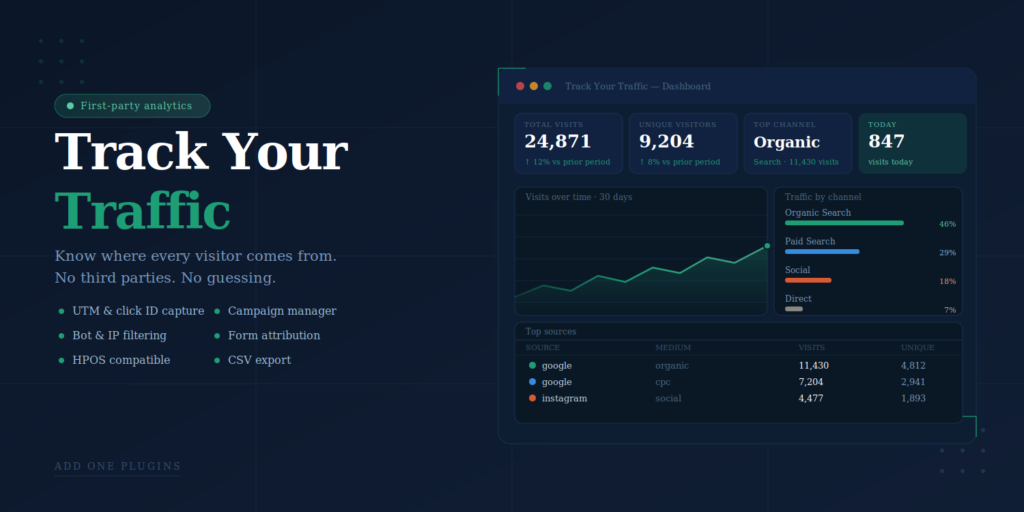1024x512 pixels.
Task: Click the 4,477 visits cell
Action: (811, 398)
